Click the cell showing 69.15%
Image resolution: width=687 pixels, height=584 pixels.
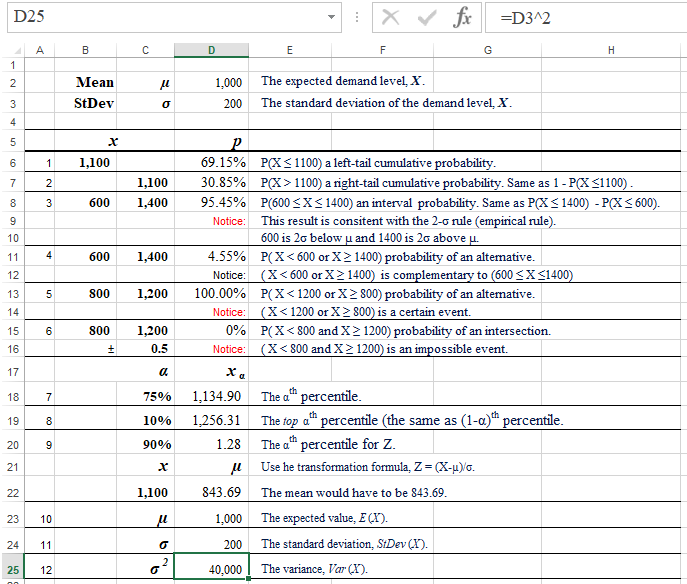(x=211, y=162)
